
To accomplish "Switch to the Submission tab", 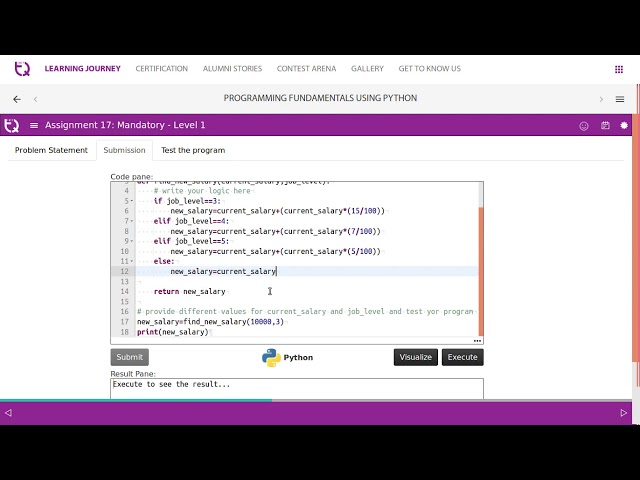I will (x=124, y=150).
